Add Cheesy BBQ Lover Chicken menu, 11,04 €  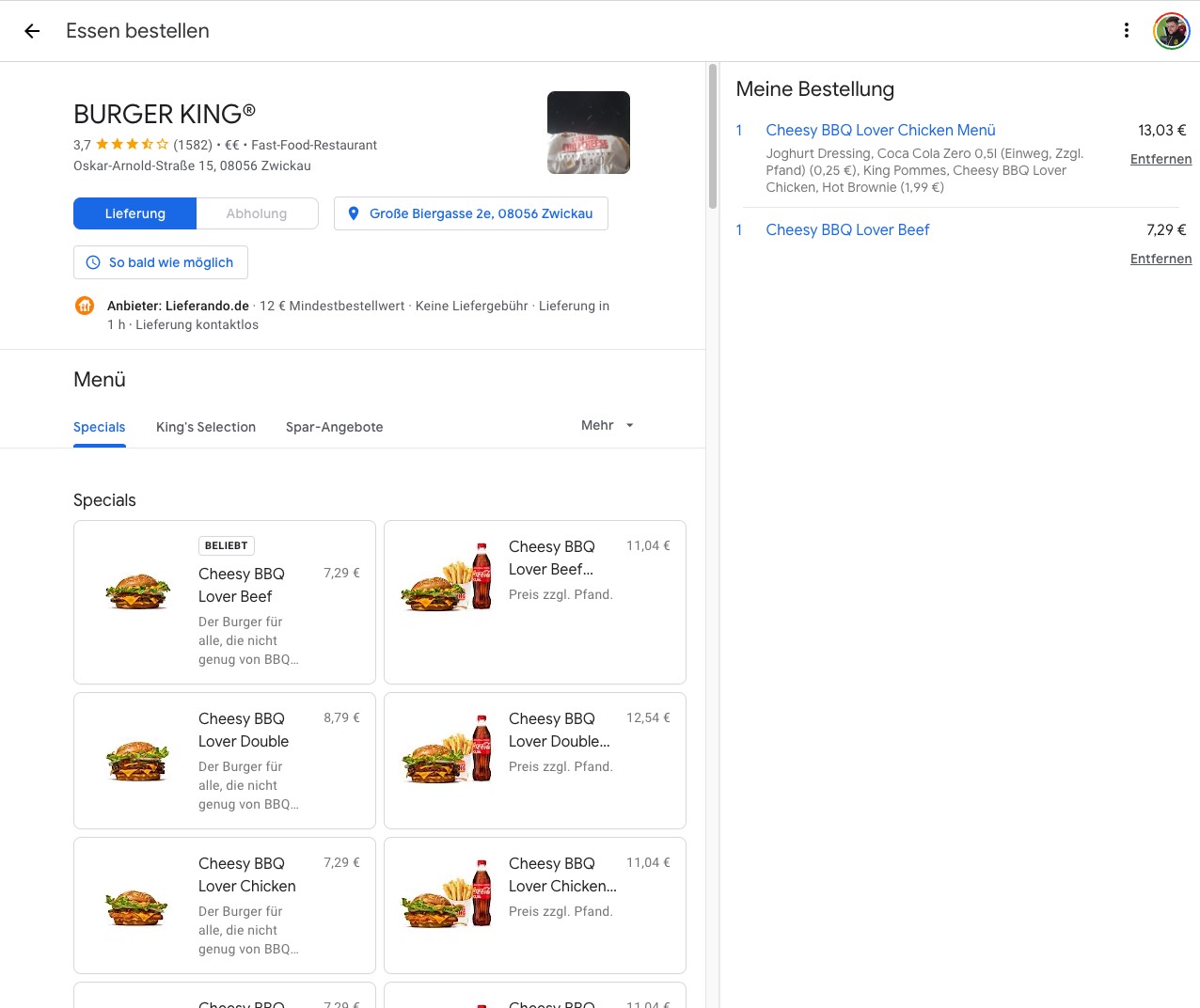click(x=535, y=906)
